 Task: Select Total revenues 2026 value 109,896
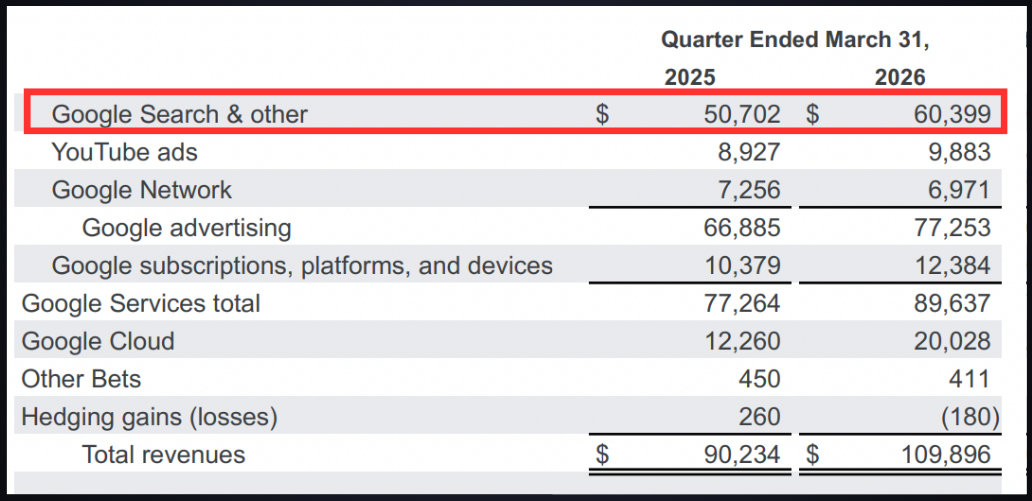coord(945,455)
